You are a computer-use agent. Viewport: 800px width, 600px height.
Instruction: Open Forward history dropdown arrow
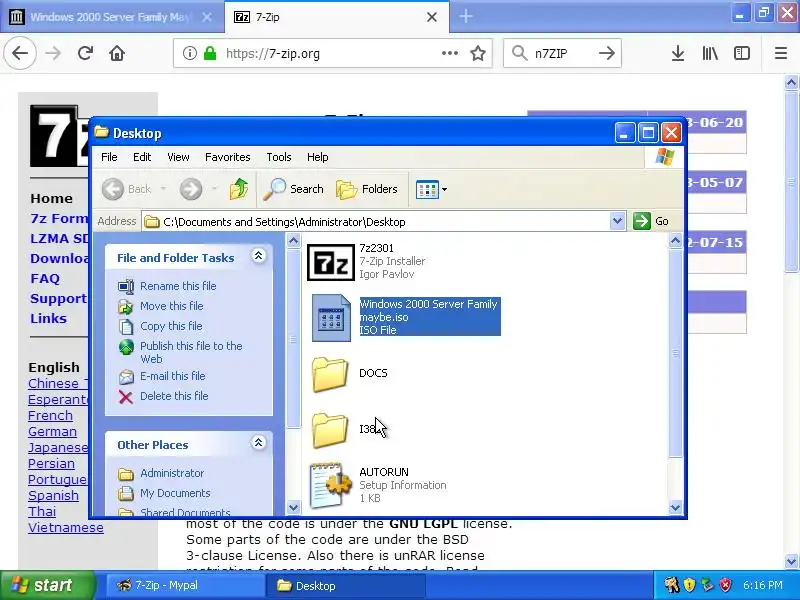click(214, 189)
